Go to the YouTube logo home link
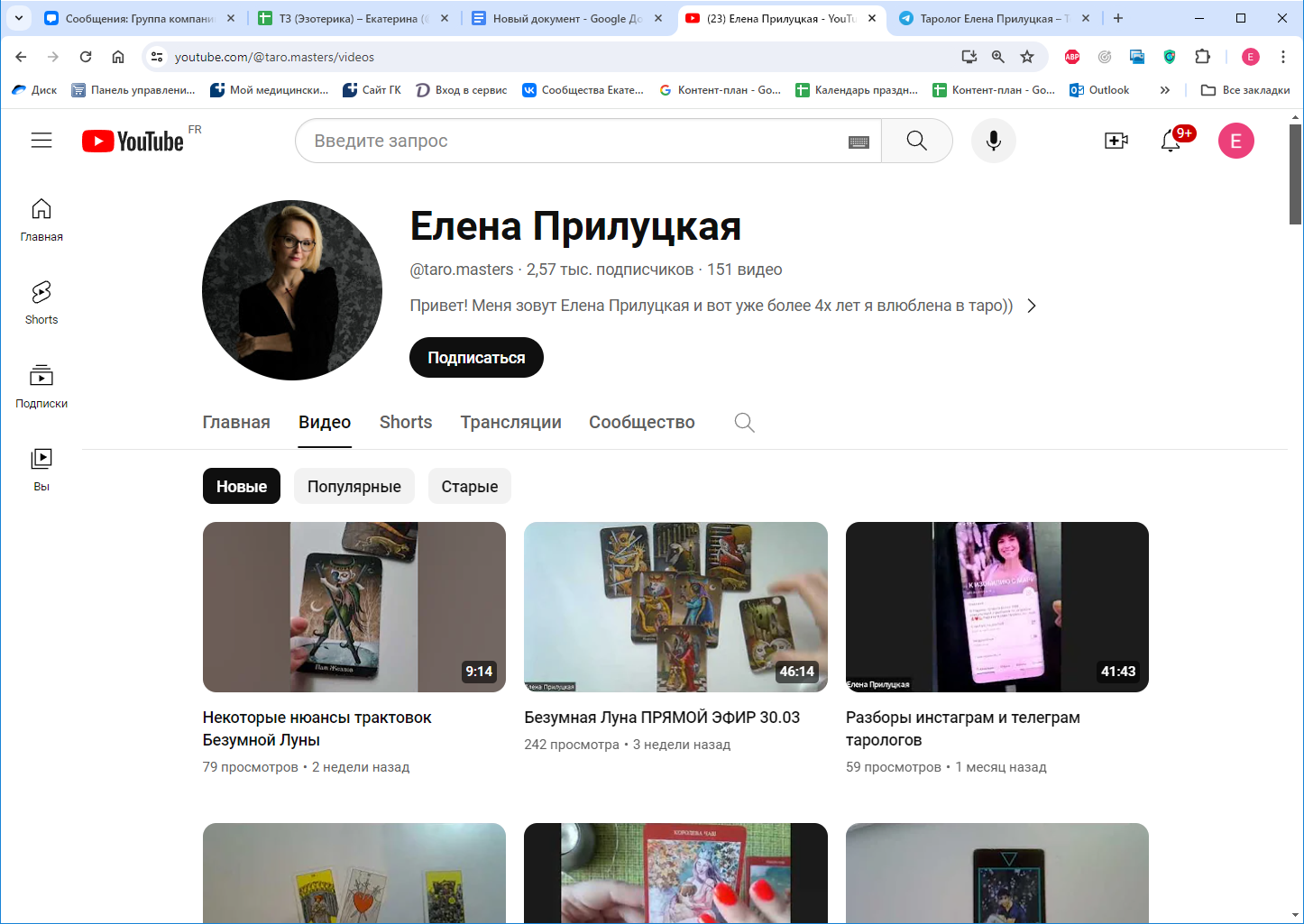Image resolution: width=1304 pixels, height=924 pixels. (x=133, y=141)
